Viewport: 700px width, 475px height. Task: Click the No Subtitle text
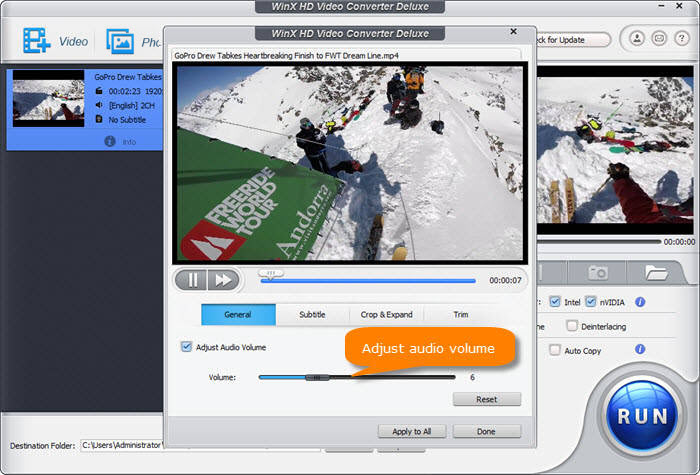coord(127,120)
